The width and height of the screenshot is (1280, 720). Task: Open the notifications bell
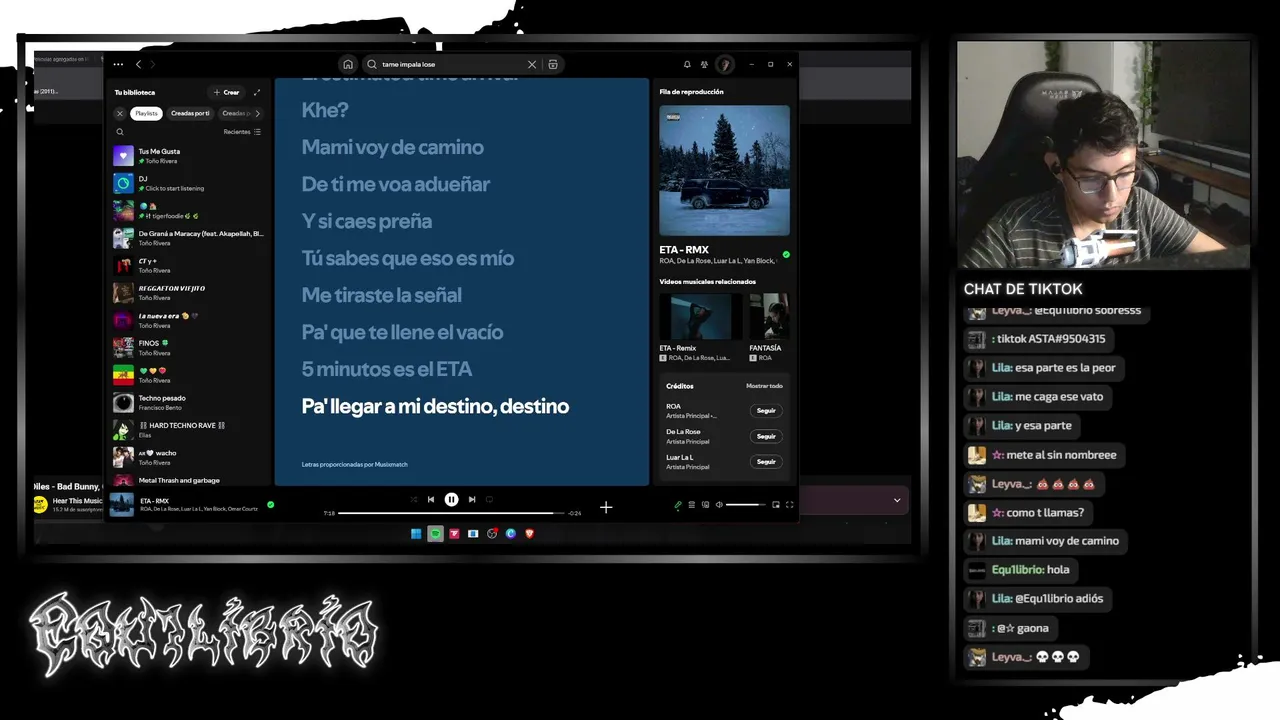[687, 64]
